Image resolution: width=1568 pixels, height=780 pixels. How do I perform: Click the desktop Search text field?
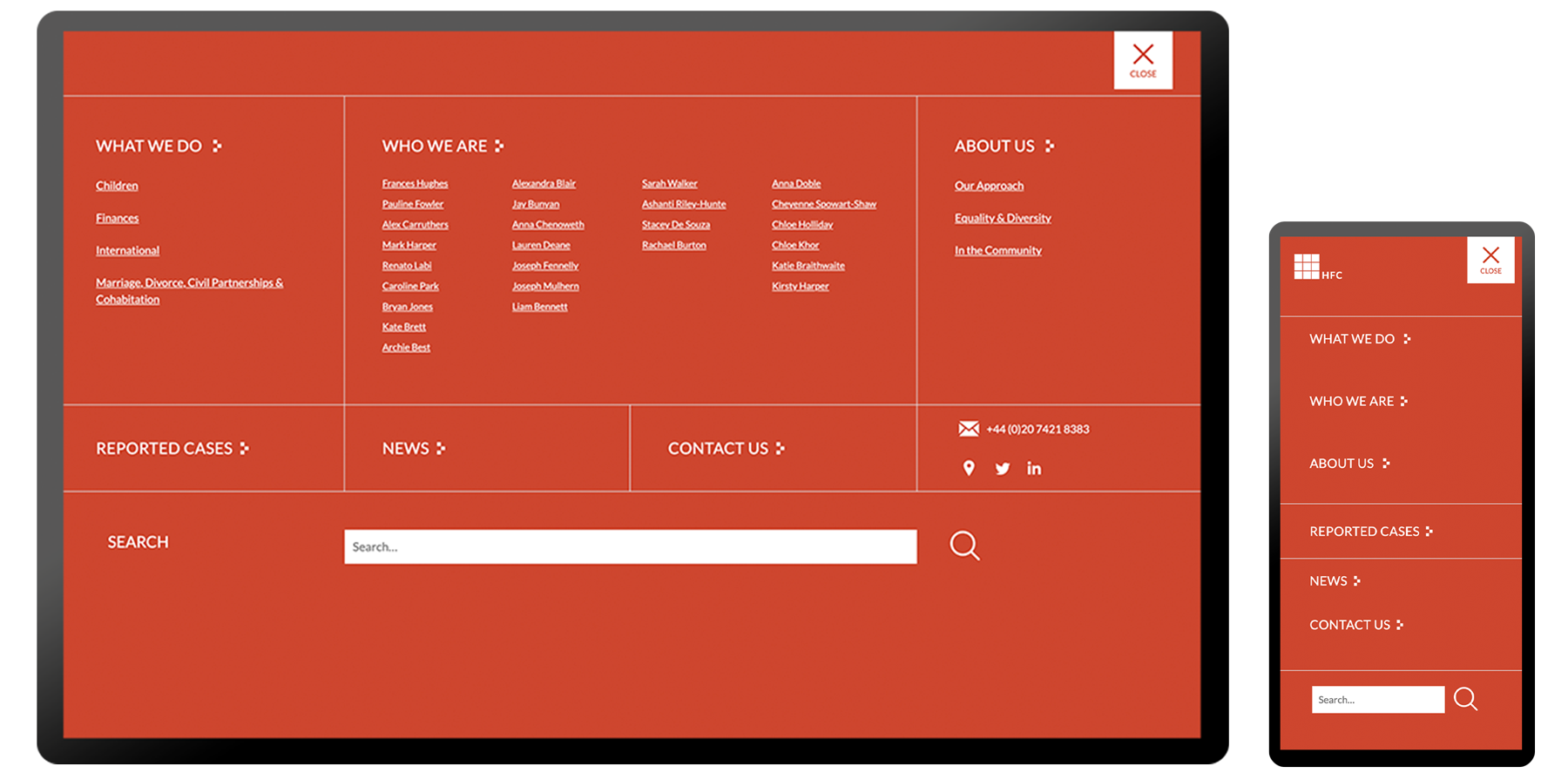630,547
